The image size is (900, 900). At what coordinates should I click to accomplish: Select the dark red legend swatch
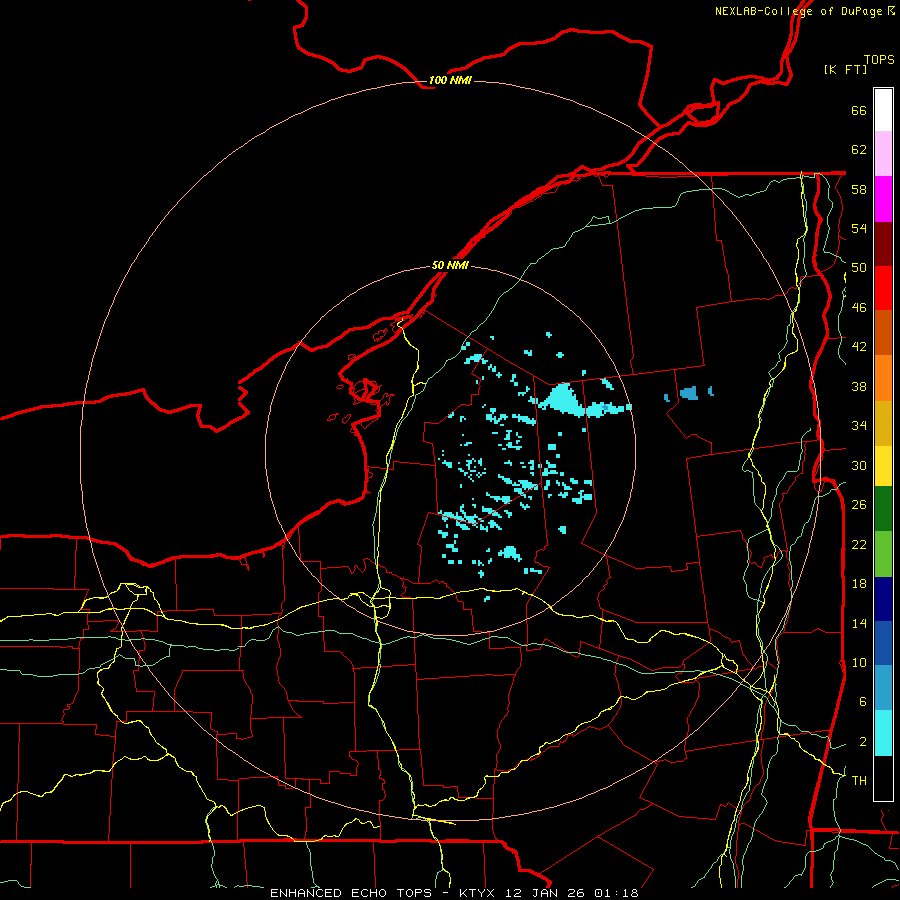pyautogui.click(x=883, y=243)
